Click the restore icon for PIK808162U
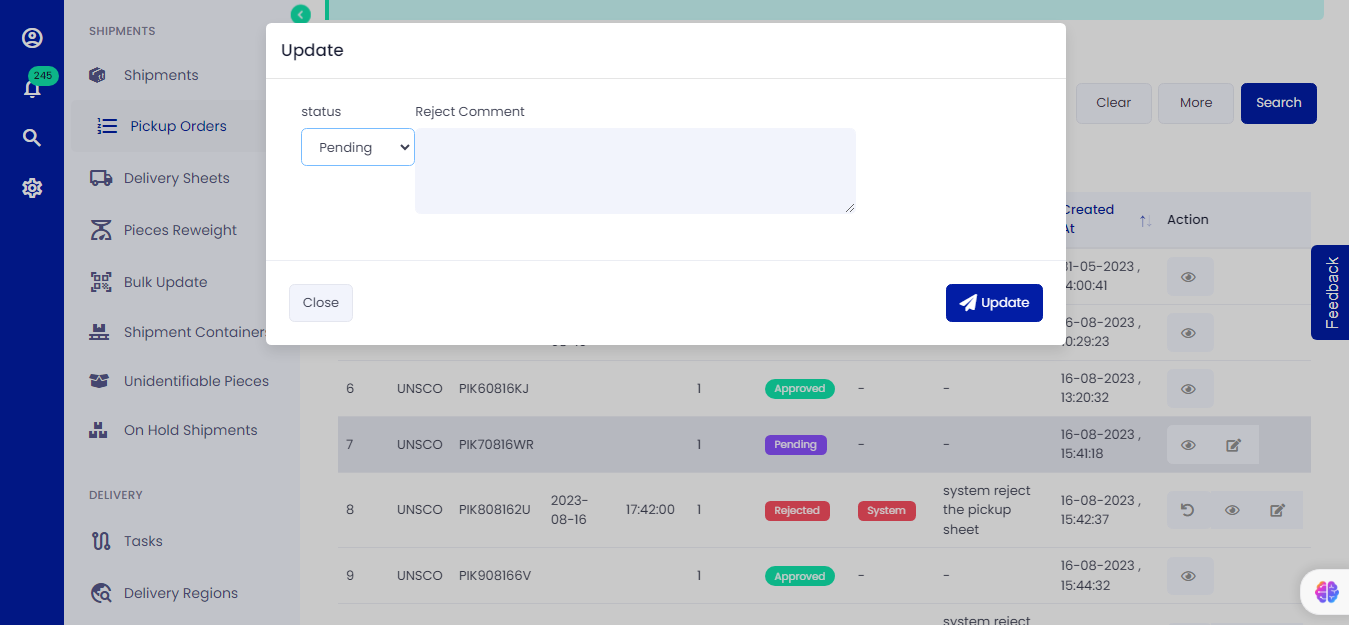Screen dimensions: 1349x625 pos(1187,510)
